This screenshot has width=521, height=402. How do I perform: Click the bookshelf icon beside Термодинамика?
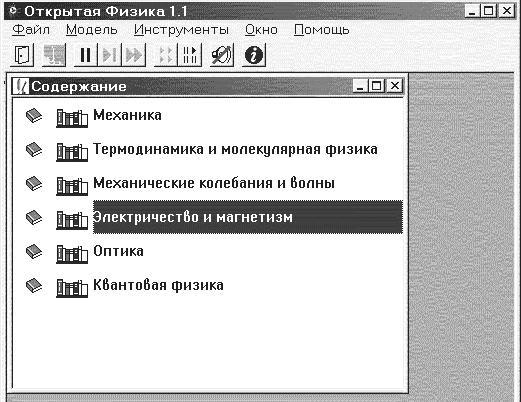tap(72, 152)
